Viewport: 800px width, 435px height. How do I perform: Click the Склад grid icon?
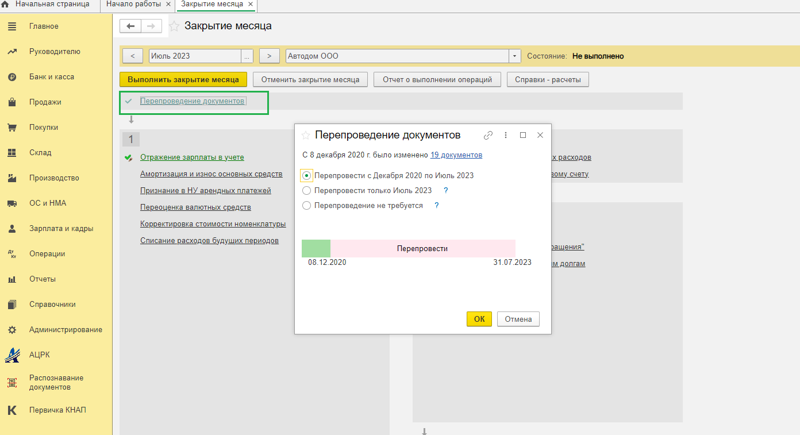coord(12,152)
